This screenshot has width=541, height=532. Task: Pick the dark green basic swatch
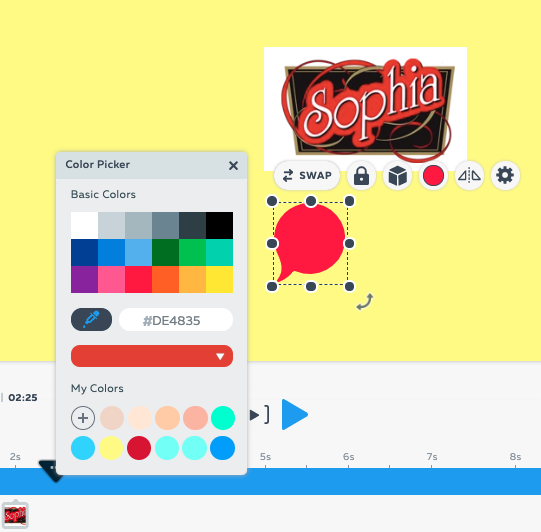point(165,252)
